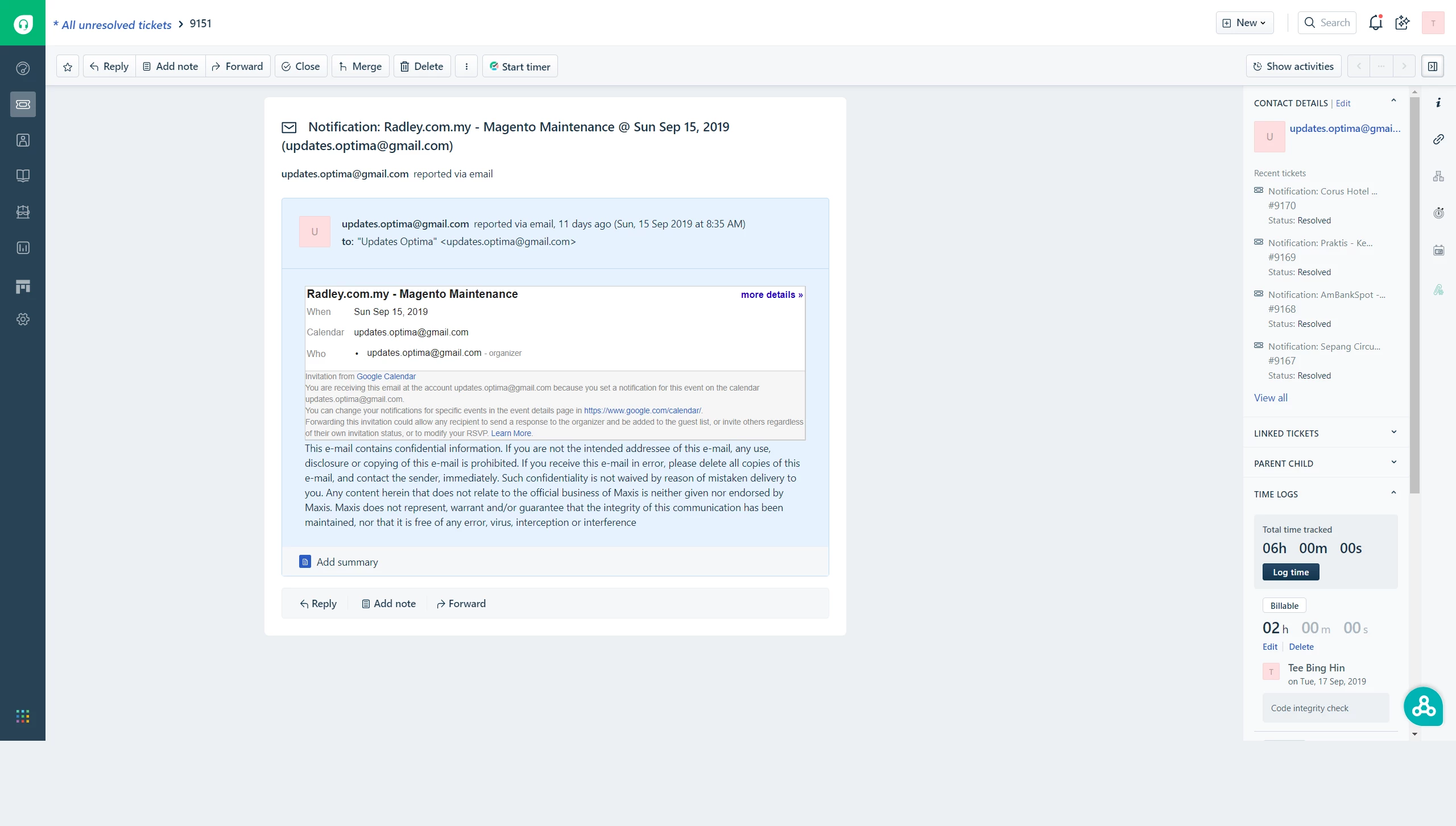This screenshot has height=826, width=1456.
Task: Switch to All unresolved tickets view
Action: (112, 24)
